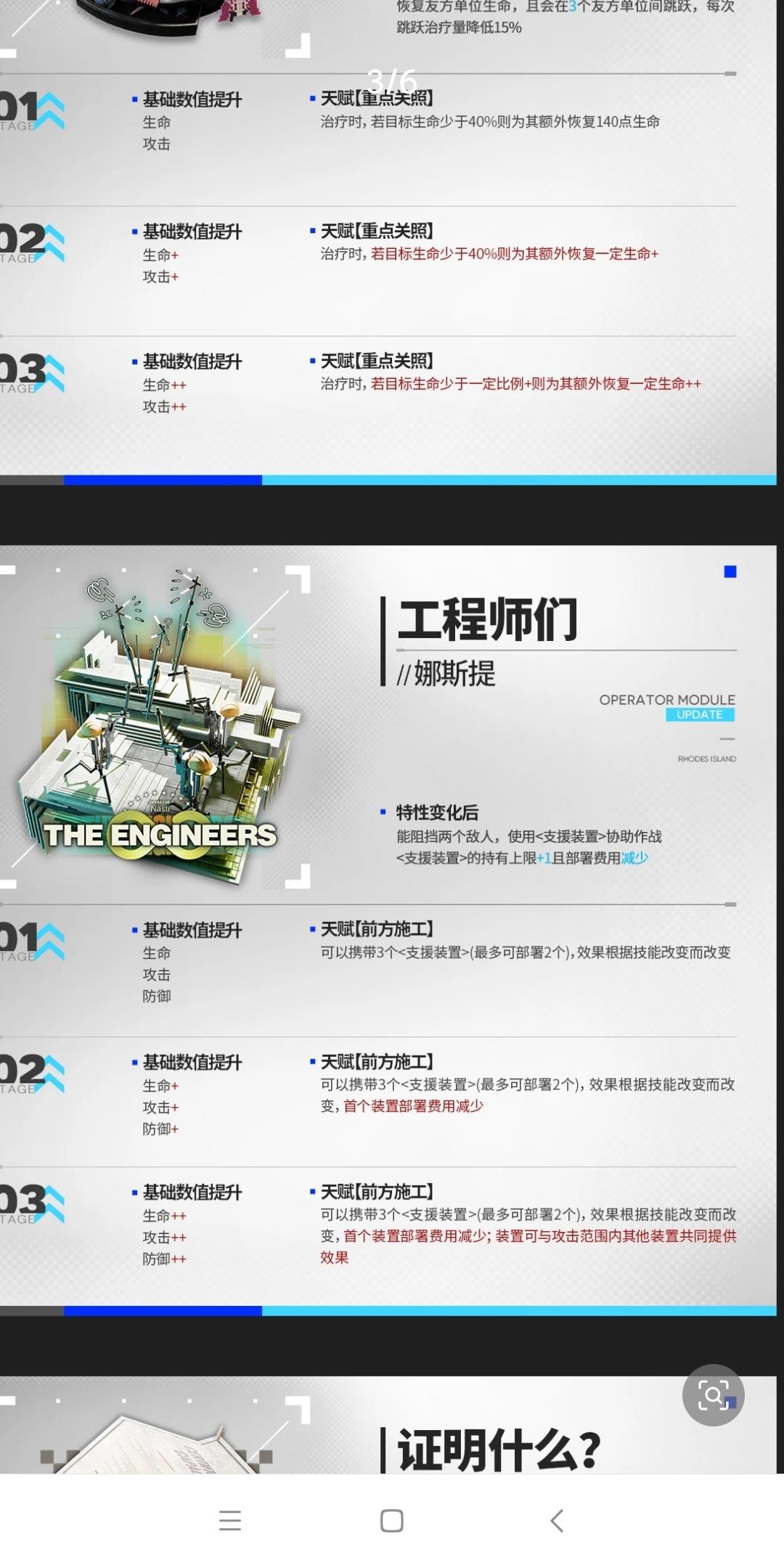Tap text 治疗时,若目标生命少于40%则为其额外恢复140点生命
This screenshot has height=1568, width=784.
(x=490, y=122)
